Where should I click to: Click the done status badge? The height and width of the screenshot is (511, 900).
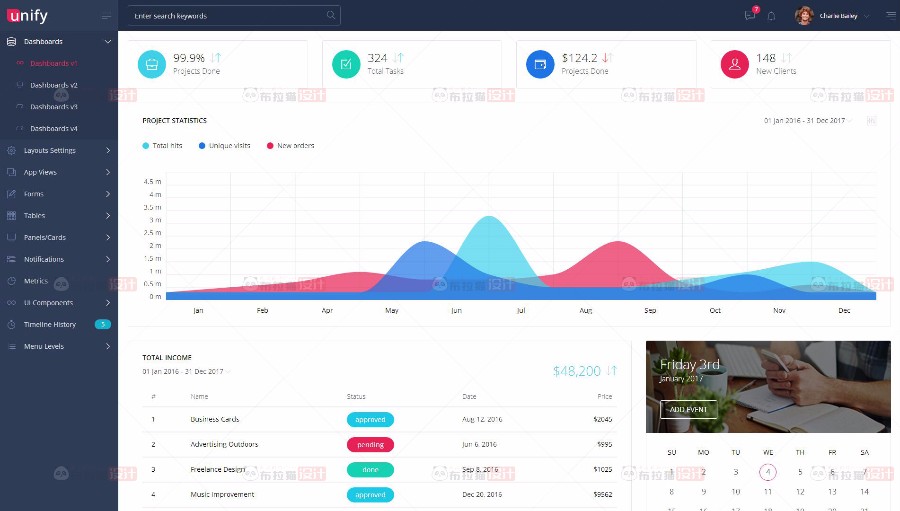(x=370, y=470)
